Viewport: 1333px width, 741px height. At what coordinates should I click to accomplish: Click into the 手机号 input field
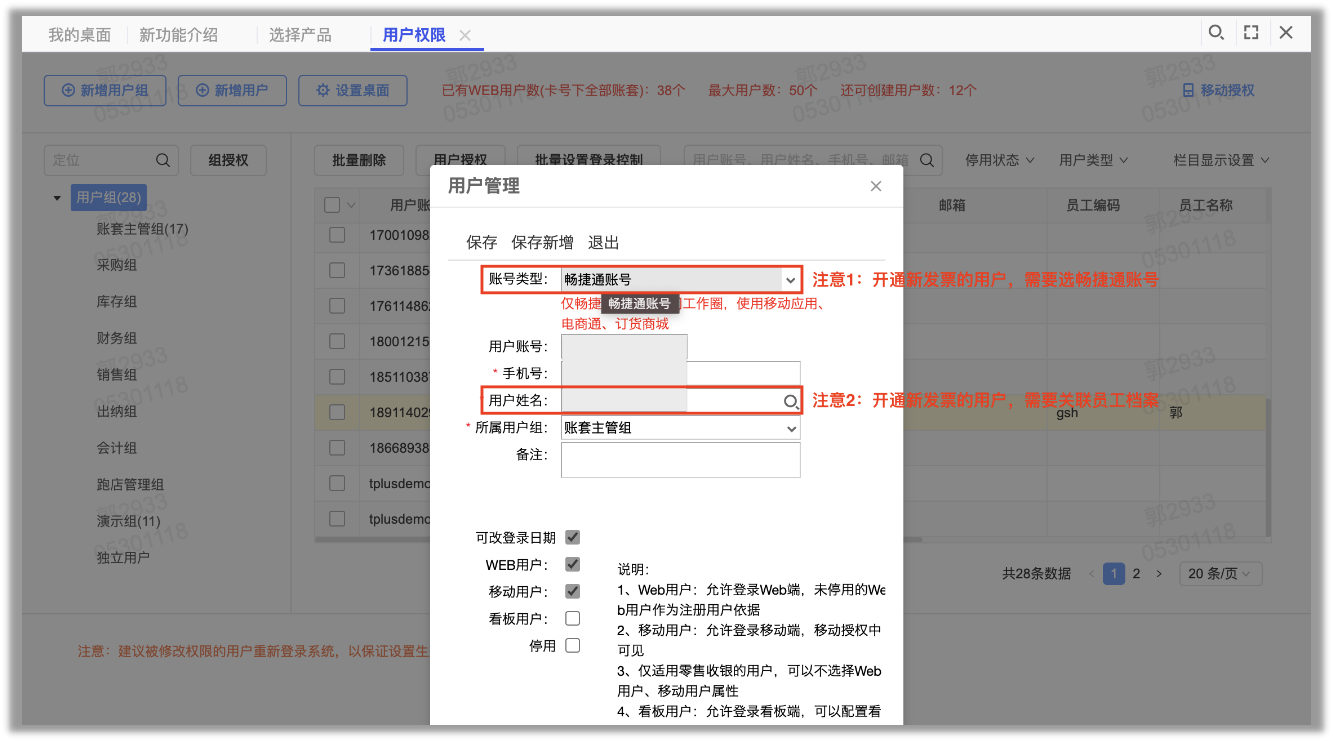(x=680, y=374)
